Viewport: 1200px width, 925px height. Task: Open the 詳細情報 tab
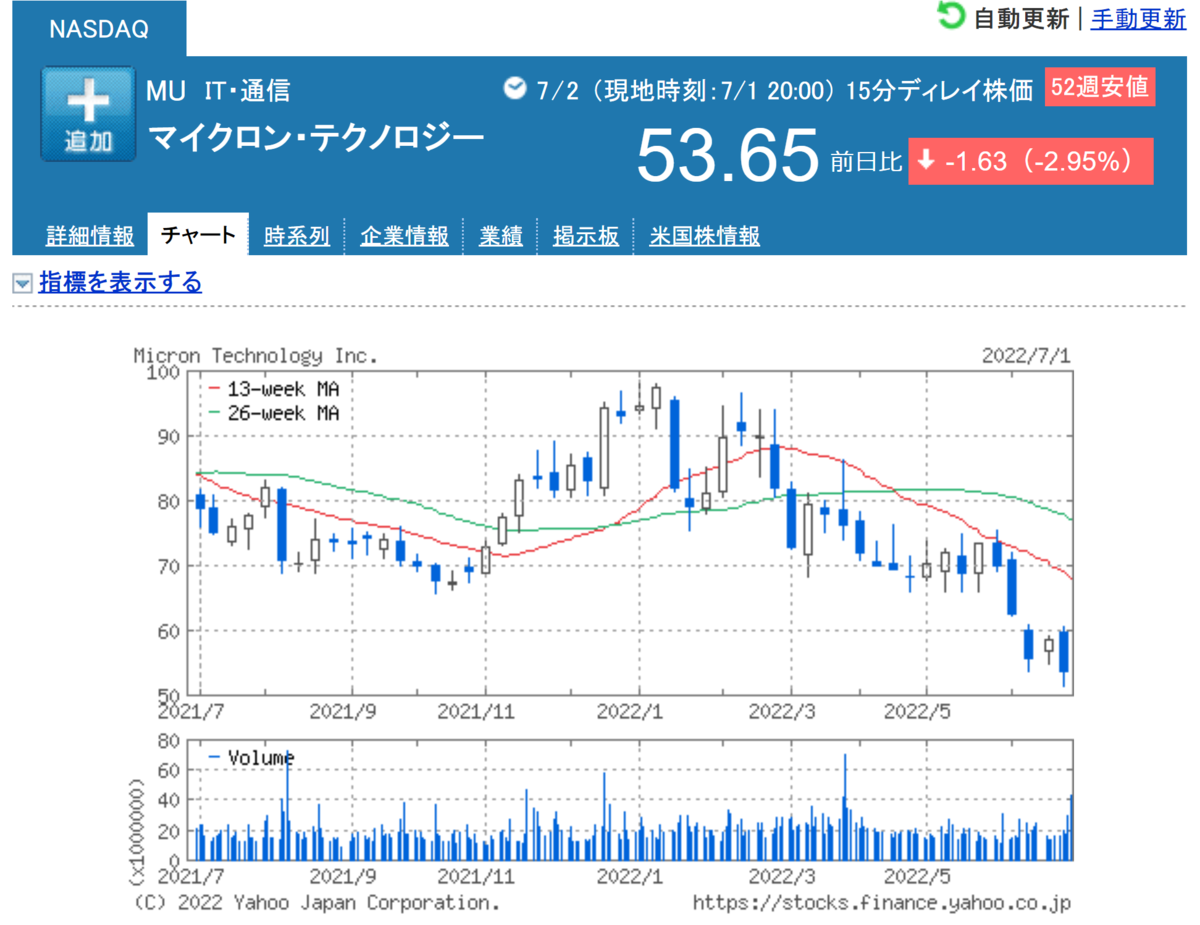(x=90, y=236)
